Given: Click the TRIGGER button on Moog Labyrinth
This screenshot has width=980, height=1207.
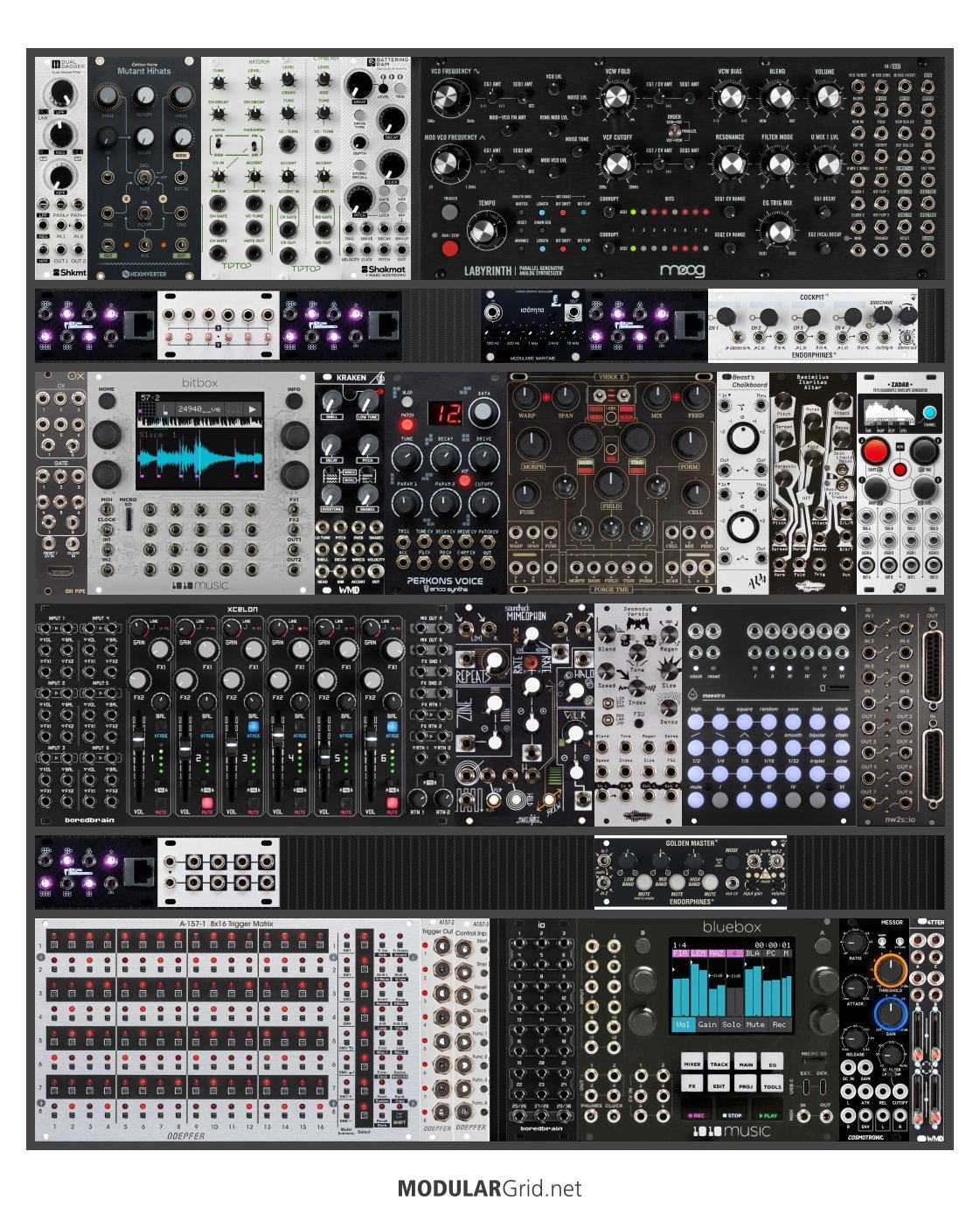Looking at the screenshot, I should (449, 213).
